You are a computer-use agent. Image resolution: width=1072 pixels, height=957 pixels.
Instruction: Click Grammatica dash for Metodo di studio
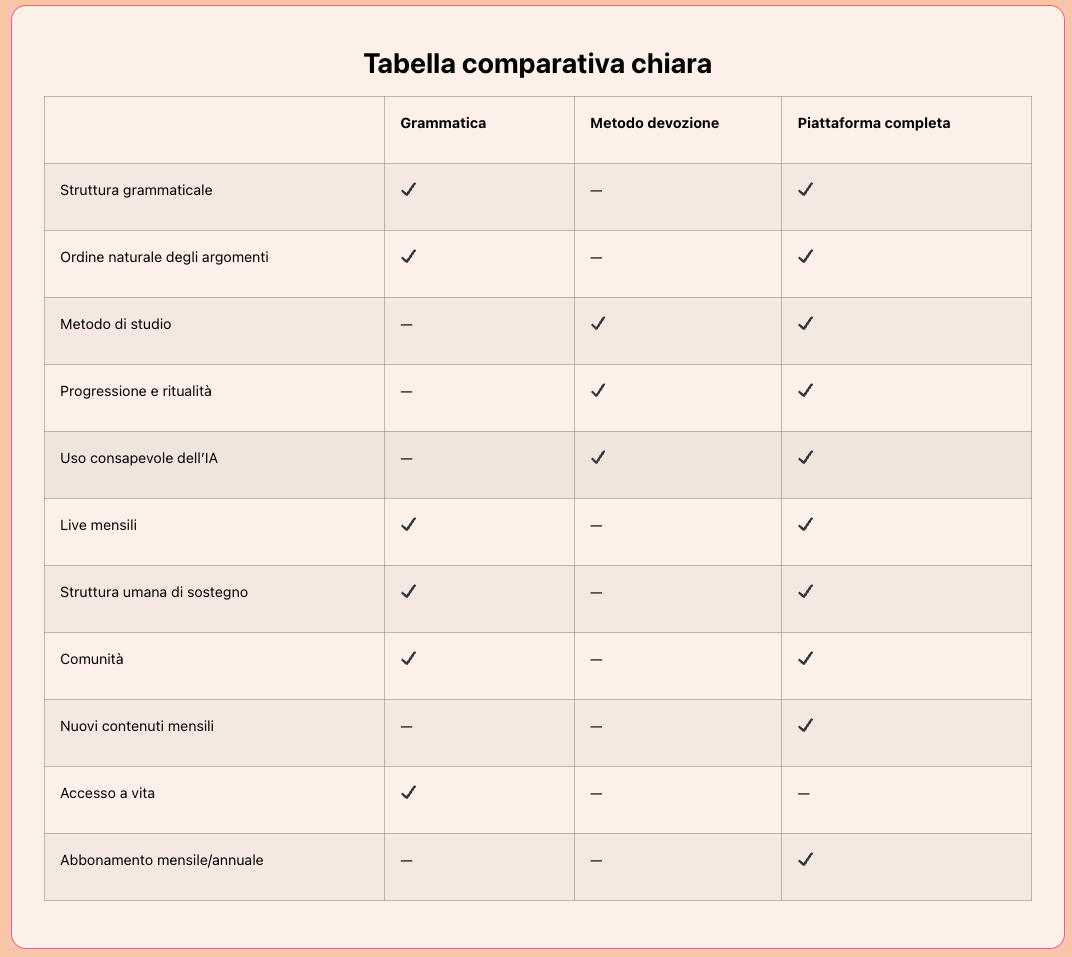click(406, 325)
